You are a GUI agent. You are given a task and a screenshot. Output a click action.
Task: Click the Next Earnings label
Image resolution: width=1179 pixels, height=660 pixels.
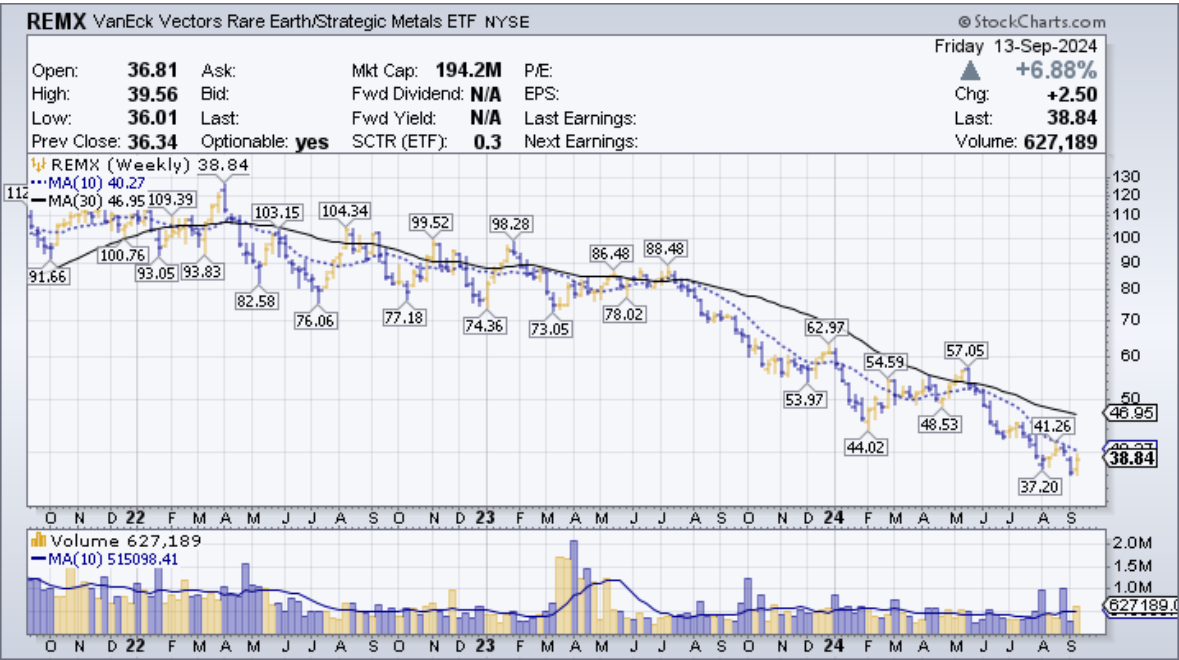580,141
